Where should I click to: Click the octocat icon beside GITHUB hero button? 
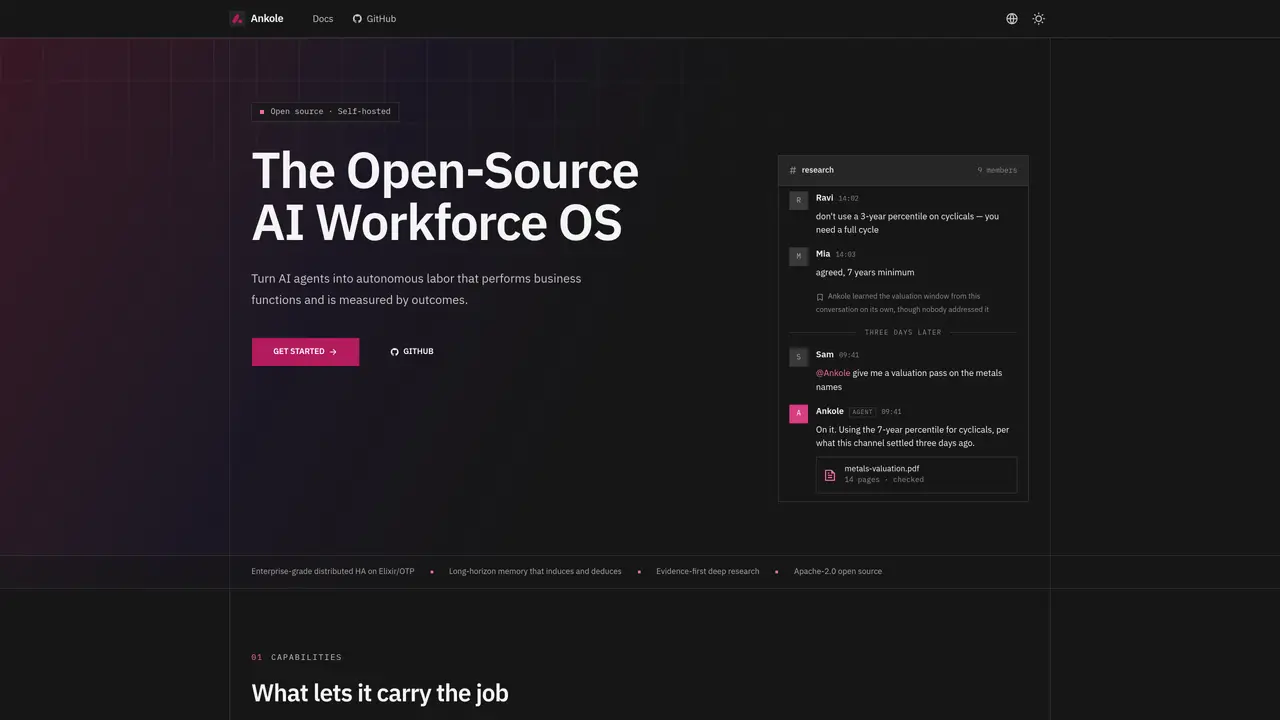(394, 352)
